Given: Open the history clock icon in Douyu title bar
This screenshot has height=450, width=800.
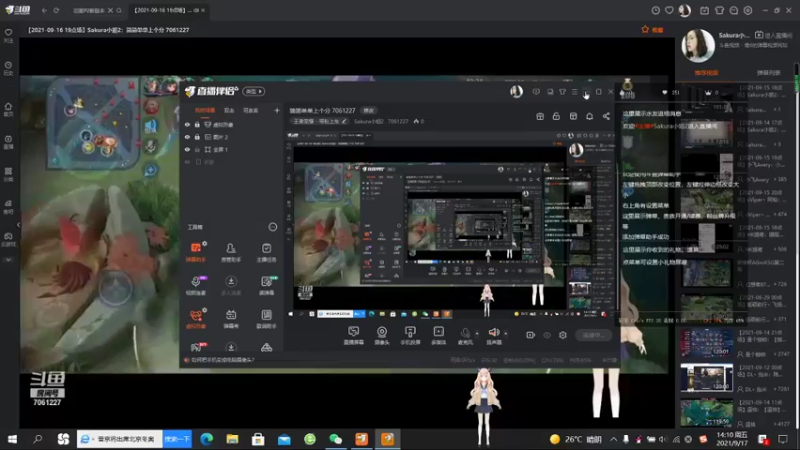Looking at the screenshot, I should pos(656,10).
